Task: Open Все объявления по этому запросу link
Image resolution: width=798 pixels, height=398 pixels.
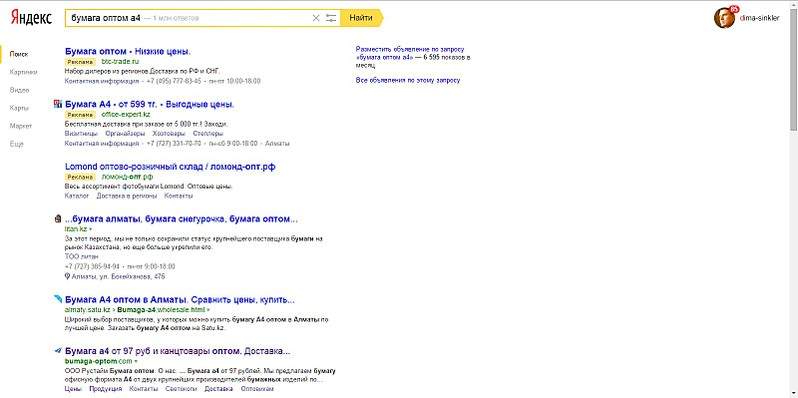Action: click(x=408, y=80)
